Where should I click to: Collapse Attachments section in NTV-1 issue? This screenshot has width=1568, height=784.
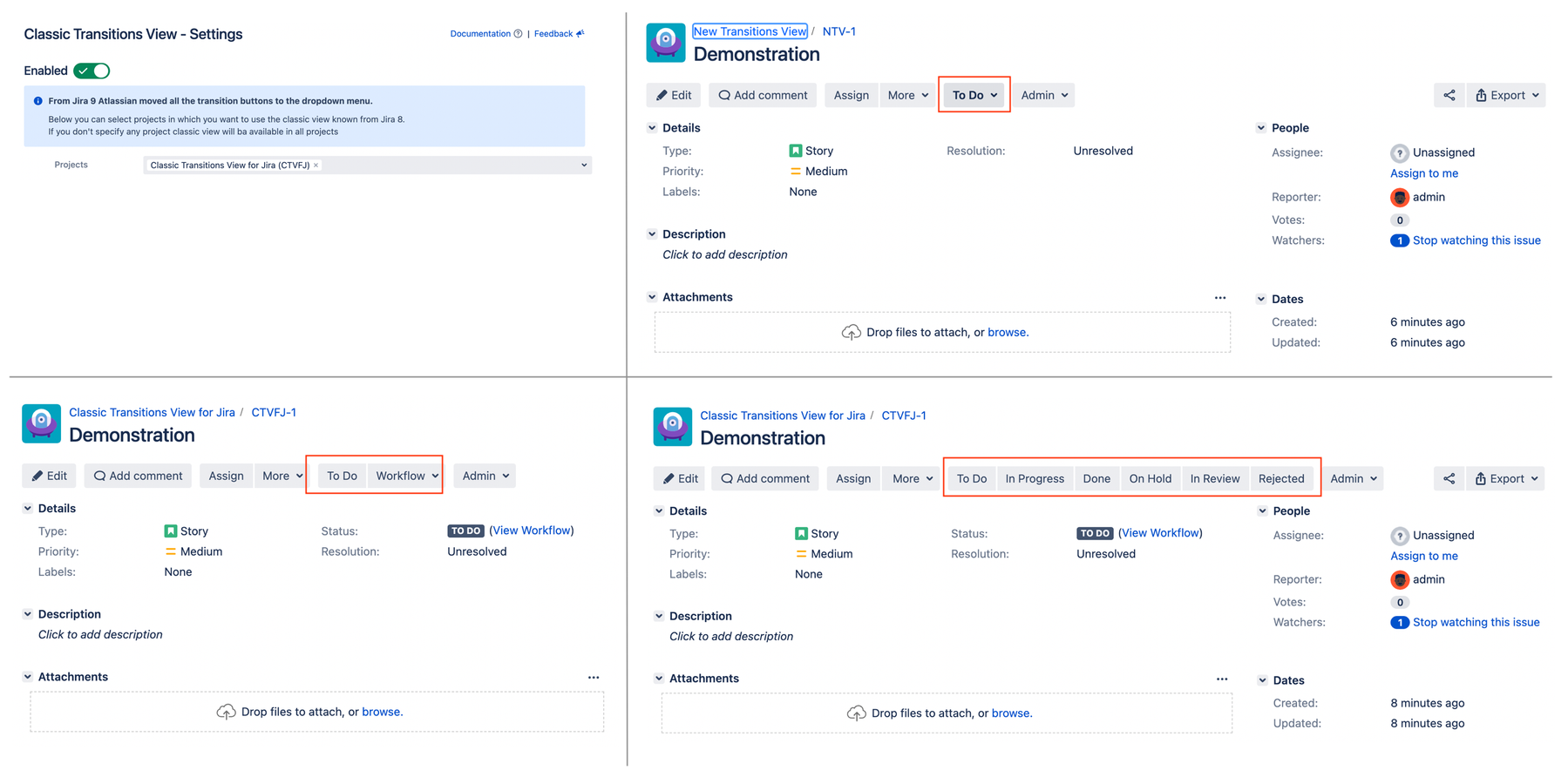[652, 297]
